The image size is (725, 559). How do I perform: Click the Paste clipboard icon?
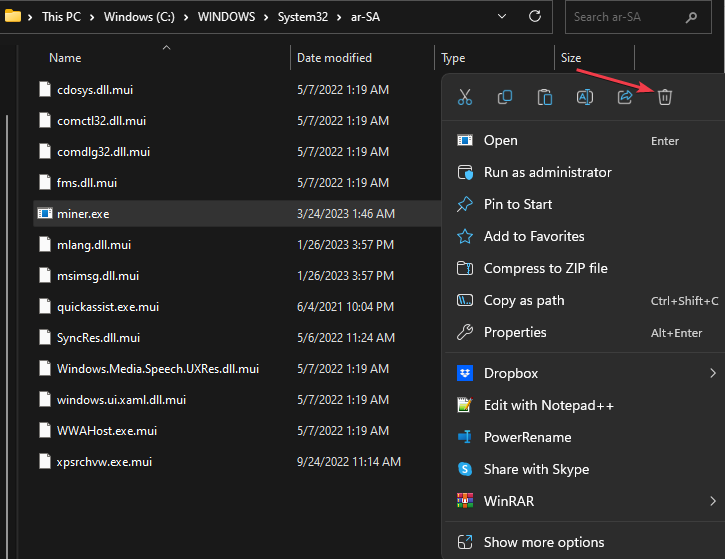pyautogui.click(x=545, y=97)
